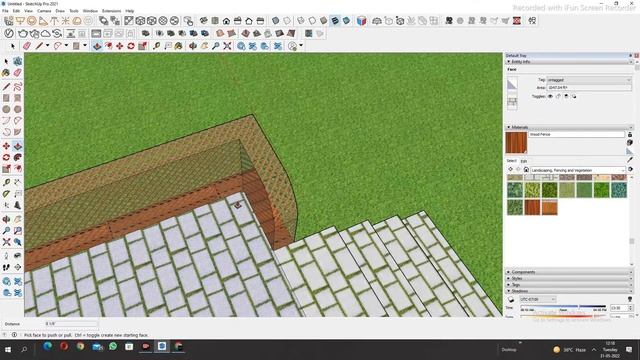Viewport: 640px width, 360px height.
Task: Select the Rotate tool in top toolbar
Action: coord(131,46)
